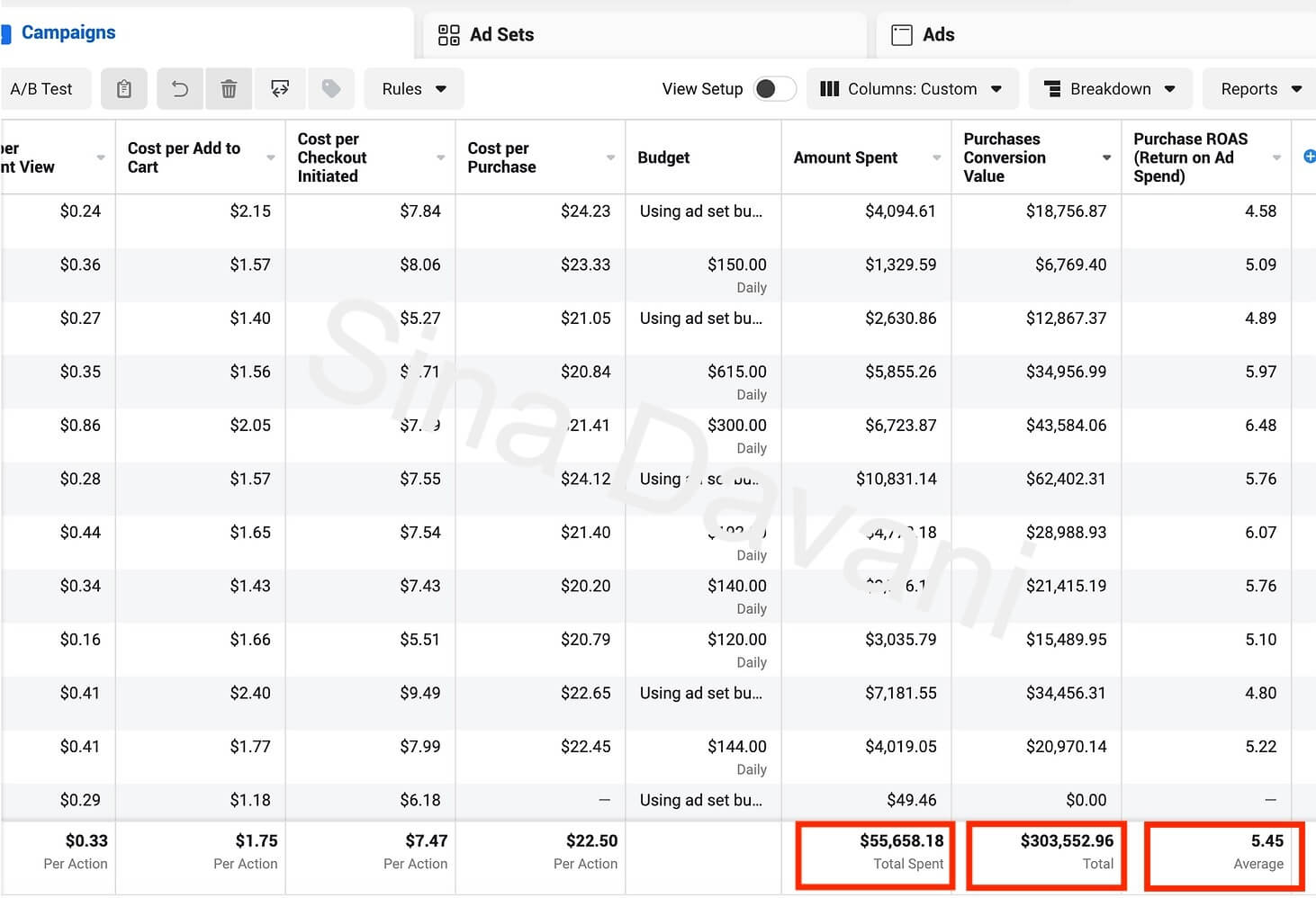Click the Breakdown list icon
Viewport: 1316px width, 898px height.
(x=1051, y=89)
